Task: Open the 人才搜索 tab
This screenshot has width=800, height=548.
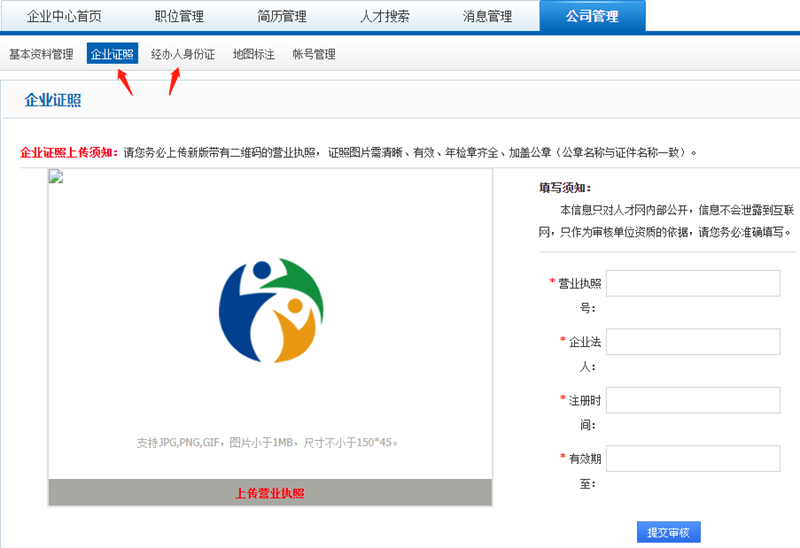Action: point(385,16)
